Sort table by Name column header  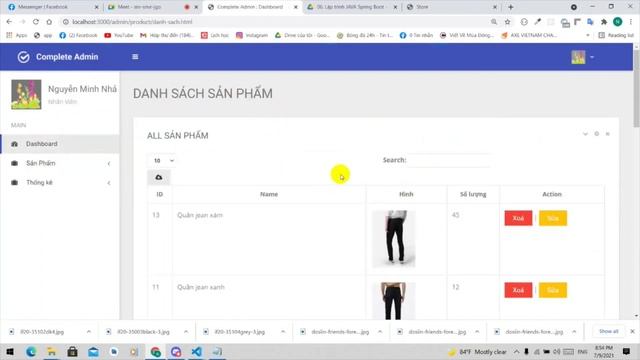click(x=269, y=194)
